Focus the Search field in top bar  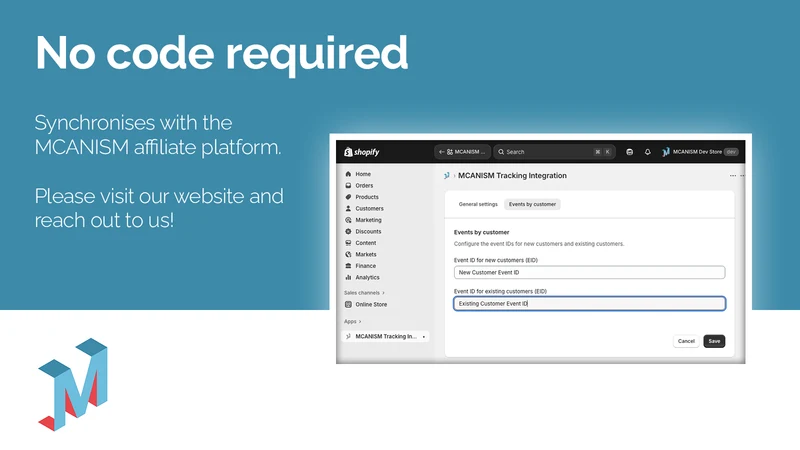[554, 152]
